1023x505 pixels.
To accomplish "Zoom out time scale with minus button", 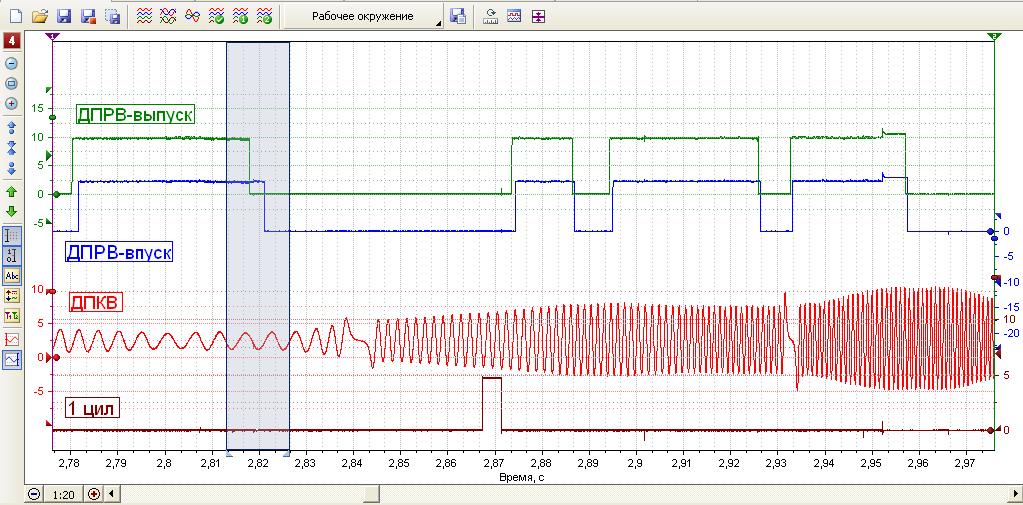I will tap(35, 494).
